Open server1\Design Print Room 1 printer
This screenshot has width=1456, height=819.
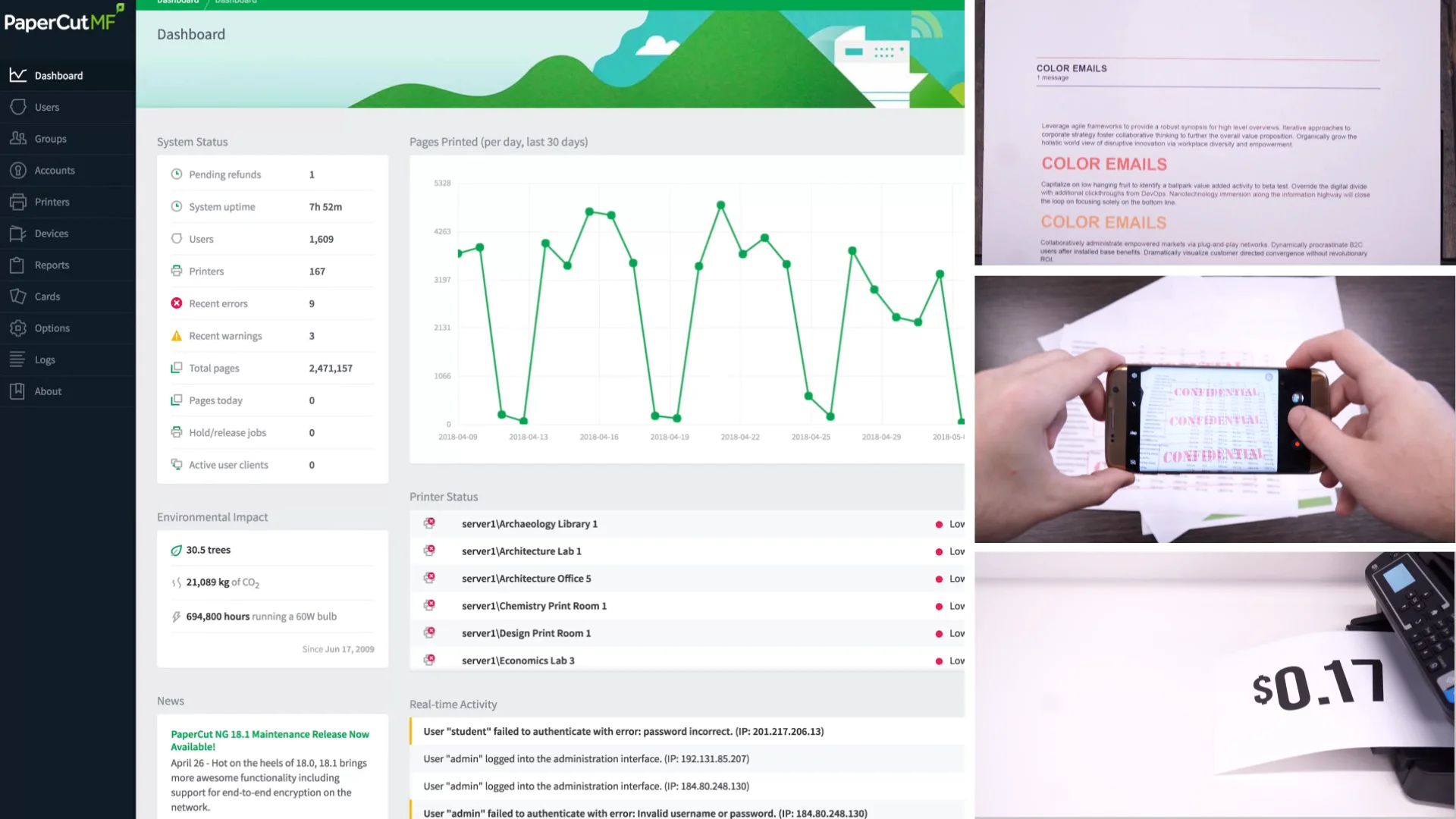pyautogui.click(x=526, y=633)
